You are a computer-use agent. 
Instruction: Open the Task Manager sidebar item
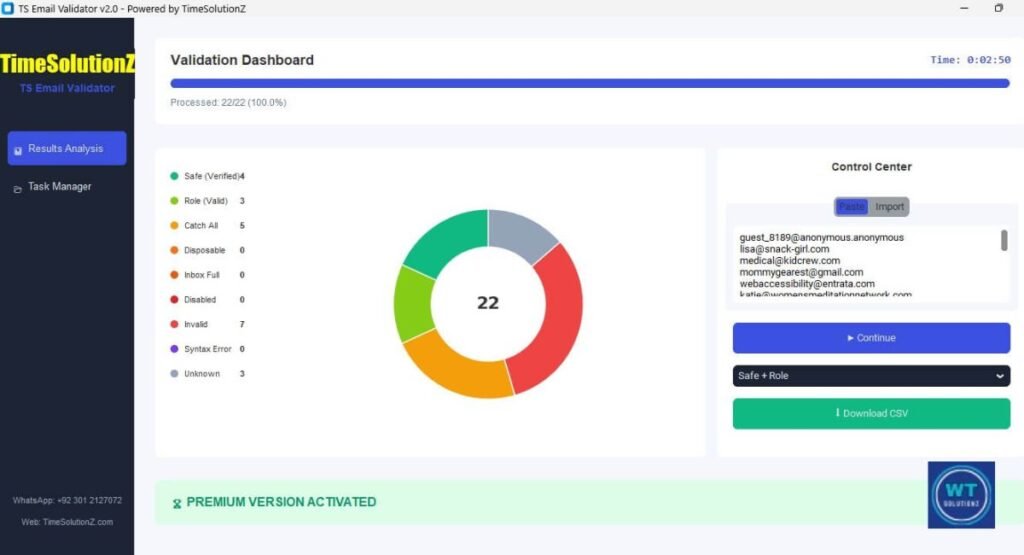pos(67,187)
